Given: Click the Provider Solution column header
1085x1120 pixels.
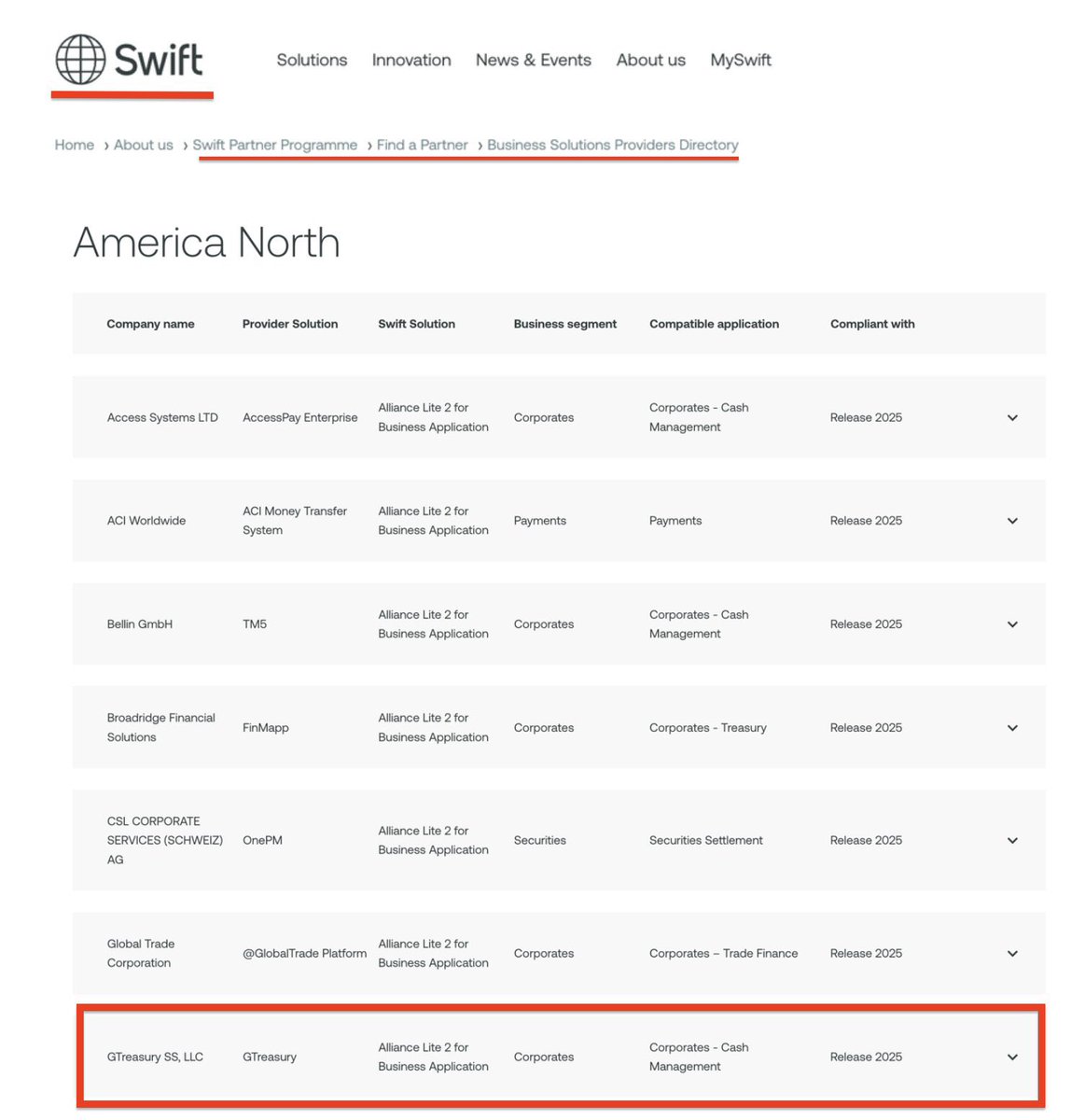Looking at the screenshot, I should (290, 324).
